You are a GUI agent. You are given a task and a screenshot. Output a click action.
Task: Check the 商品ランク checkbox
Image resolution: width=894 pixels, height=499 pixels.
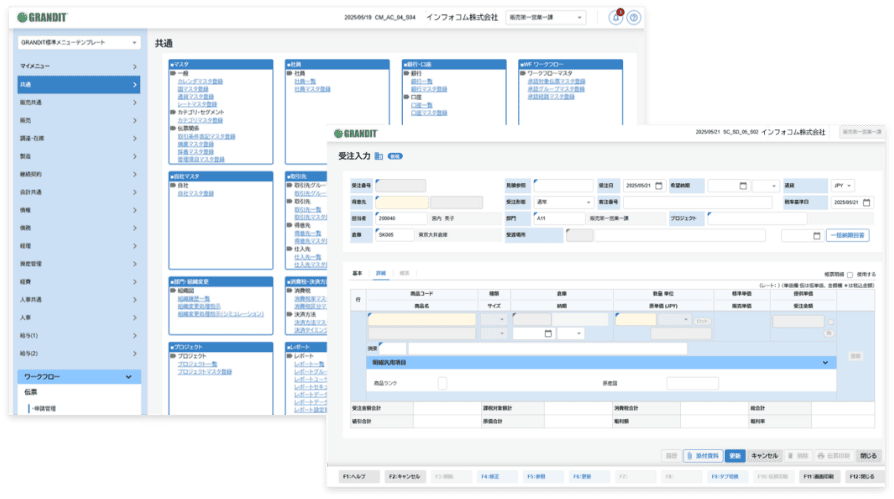[442, 382]
